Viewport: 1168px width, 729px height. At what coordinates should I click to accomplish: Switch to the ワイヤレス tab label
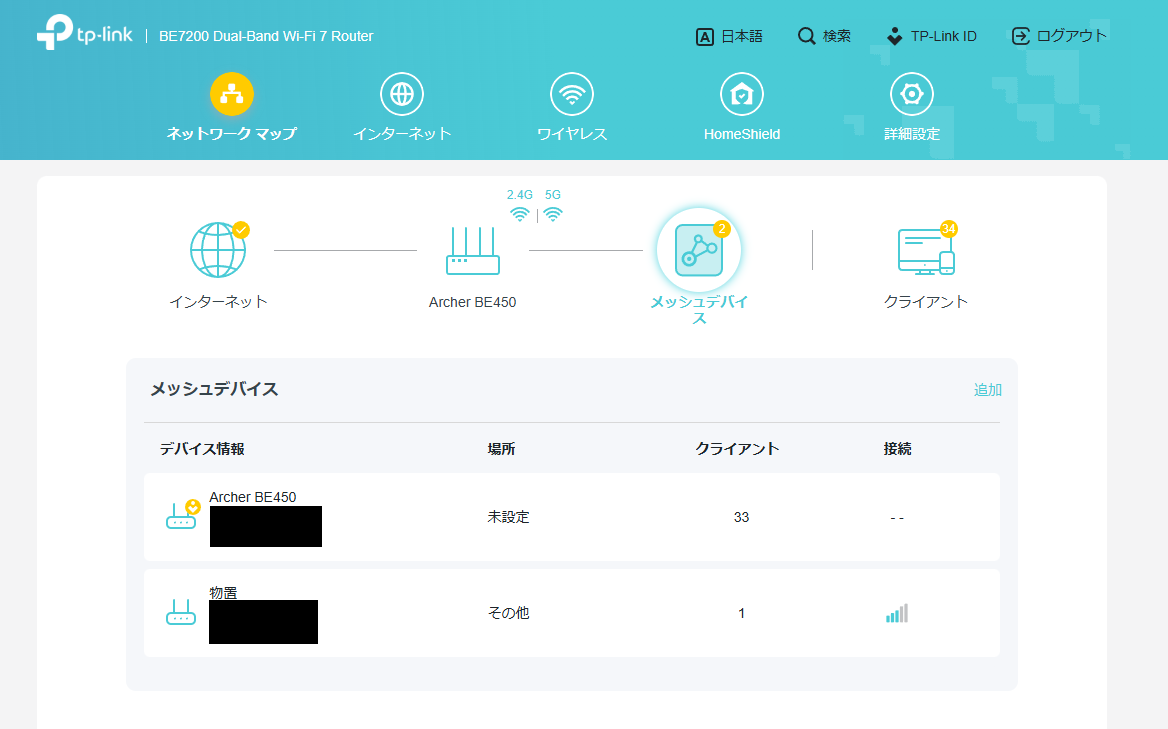572,134
